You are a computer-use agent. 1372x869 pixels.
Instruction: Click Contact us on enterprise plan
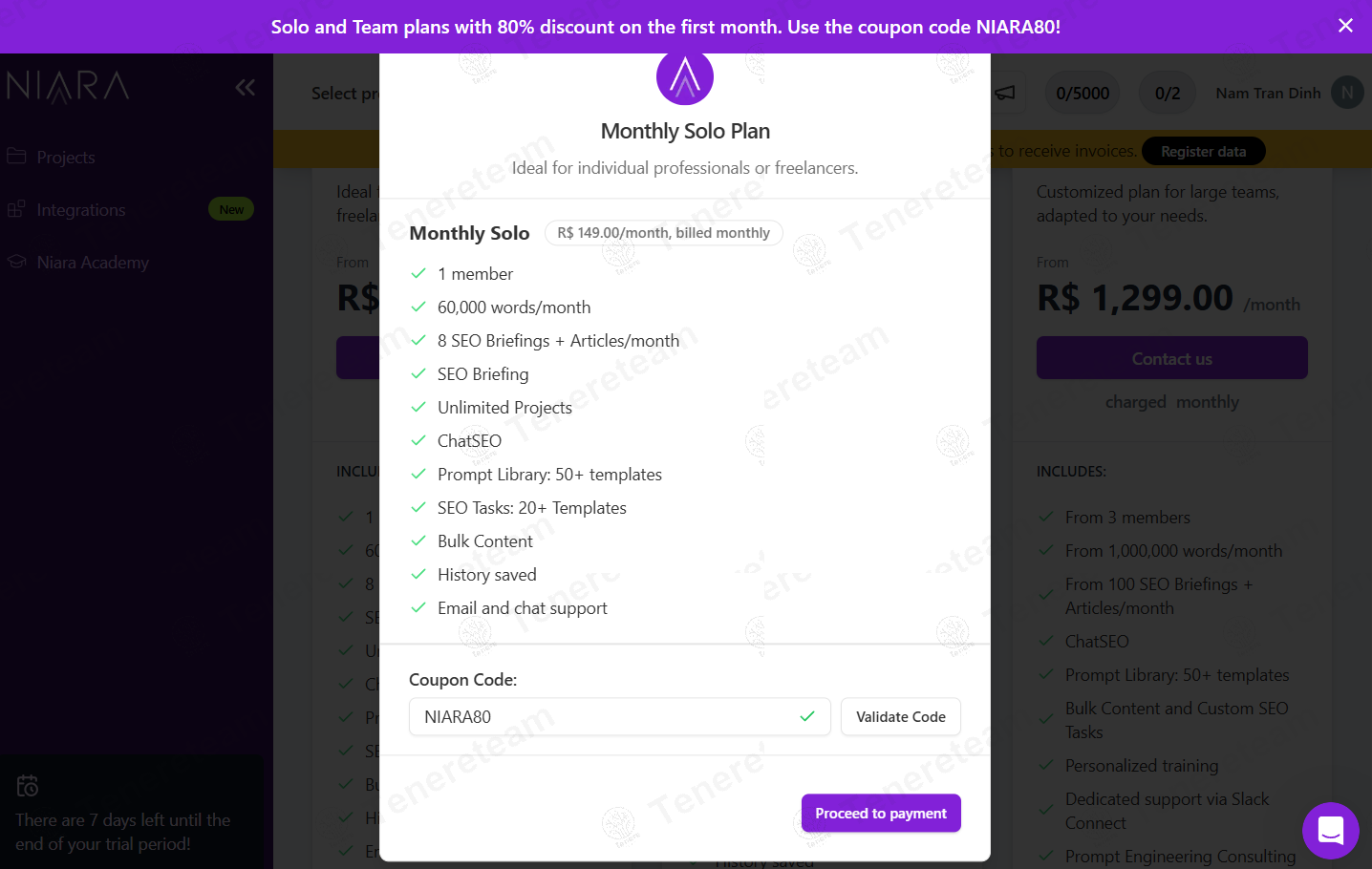click(1172, 358)
